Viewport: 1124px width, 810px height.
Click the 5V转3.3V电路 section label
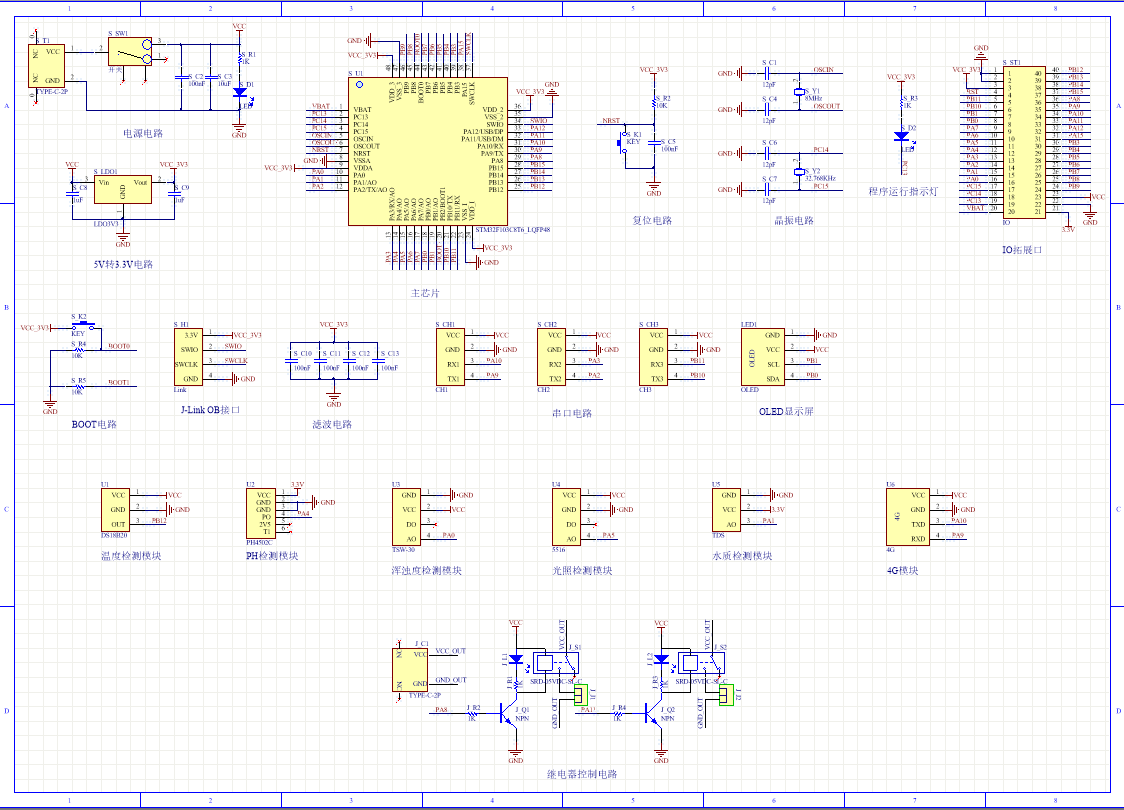point(123,265)
